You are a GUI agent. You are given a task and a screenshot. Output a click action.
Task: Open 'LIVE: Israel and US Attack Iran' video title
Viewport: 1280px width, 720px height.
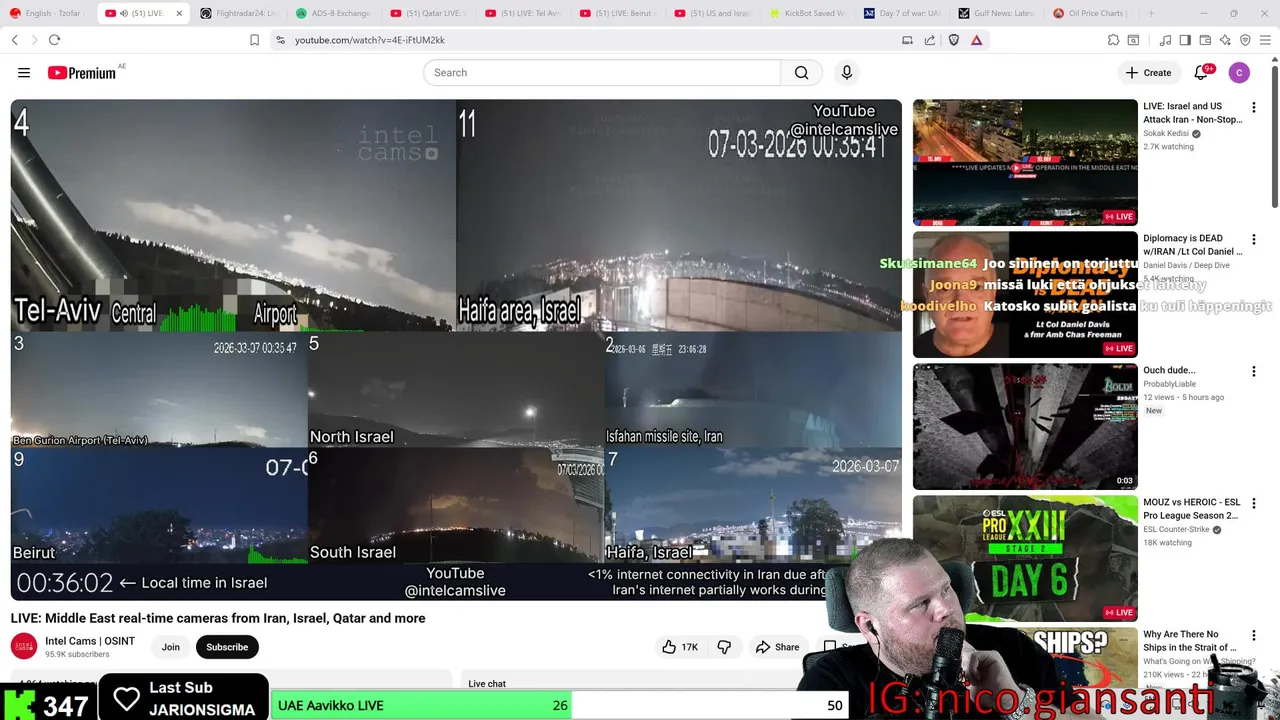(1193, 113)
